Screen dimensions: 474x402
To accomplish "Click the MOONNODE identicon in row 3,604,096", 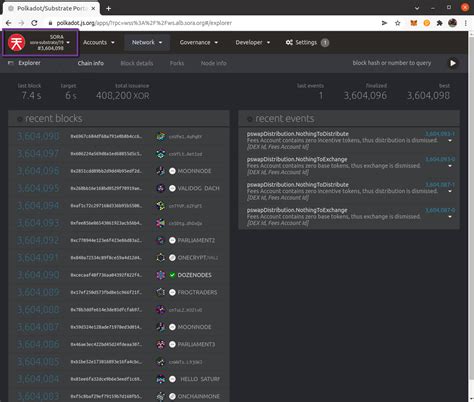I will click(x=161, y=171).
